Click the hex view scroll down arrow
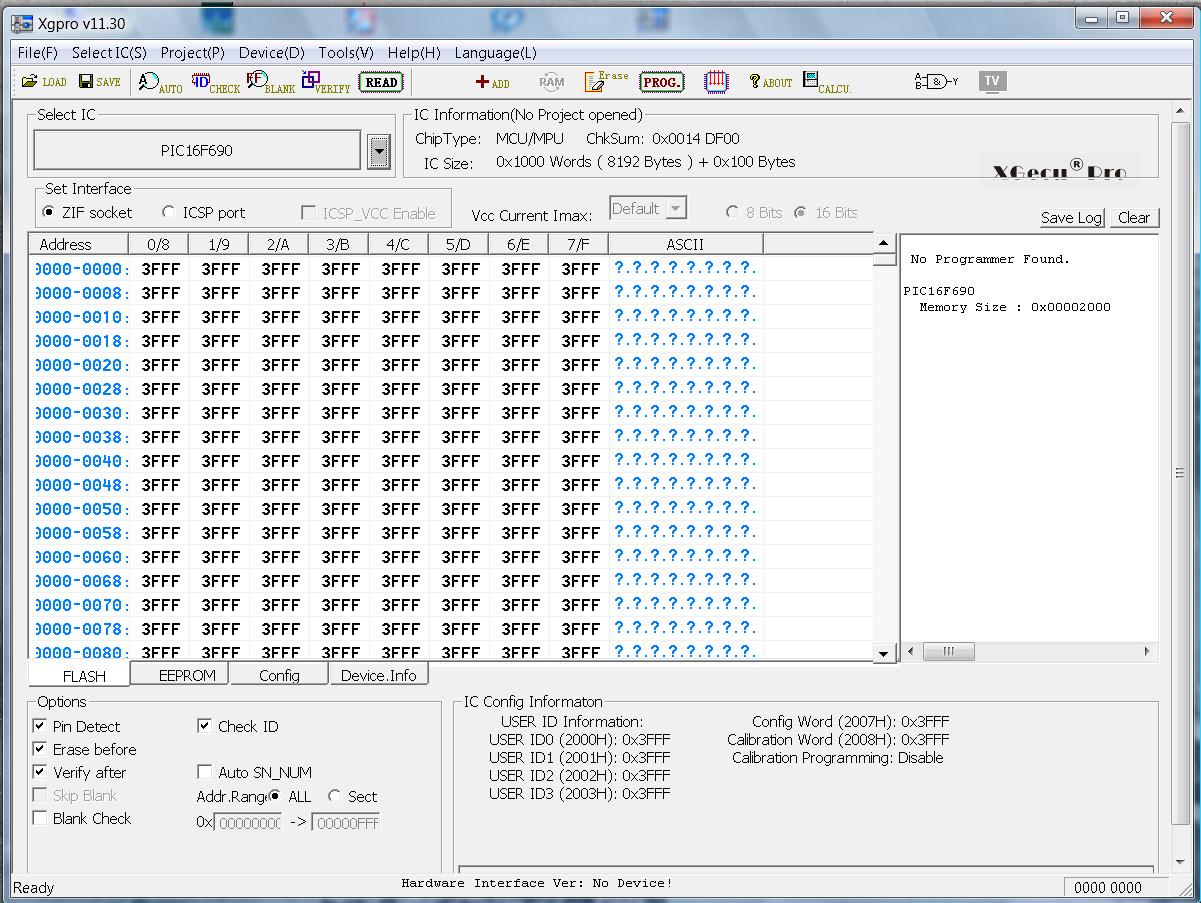 [x=884, y=654]
